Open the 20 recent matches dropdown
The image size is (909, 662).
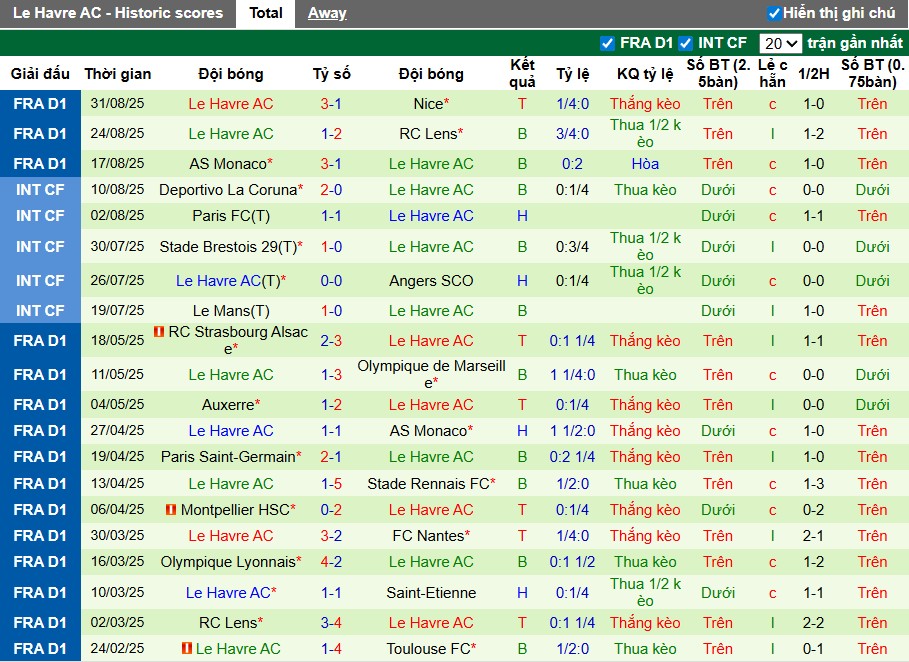780,43
